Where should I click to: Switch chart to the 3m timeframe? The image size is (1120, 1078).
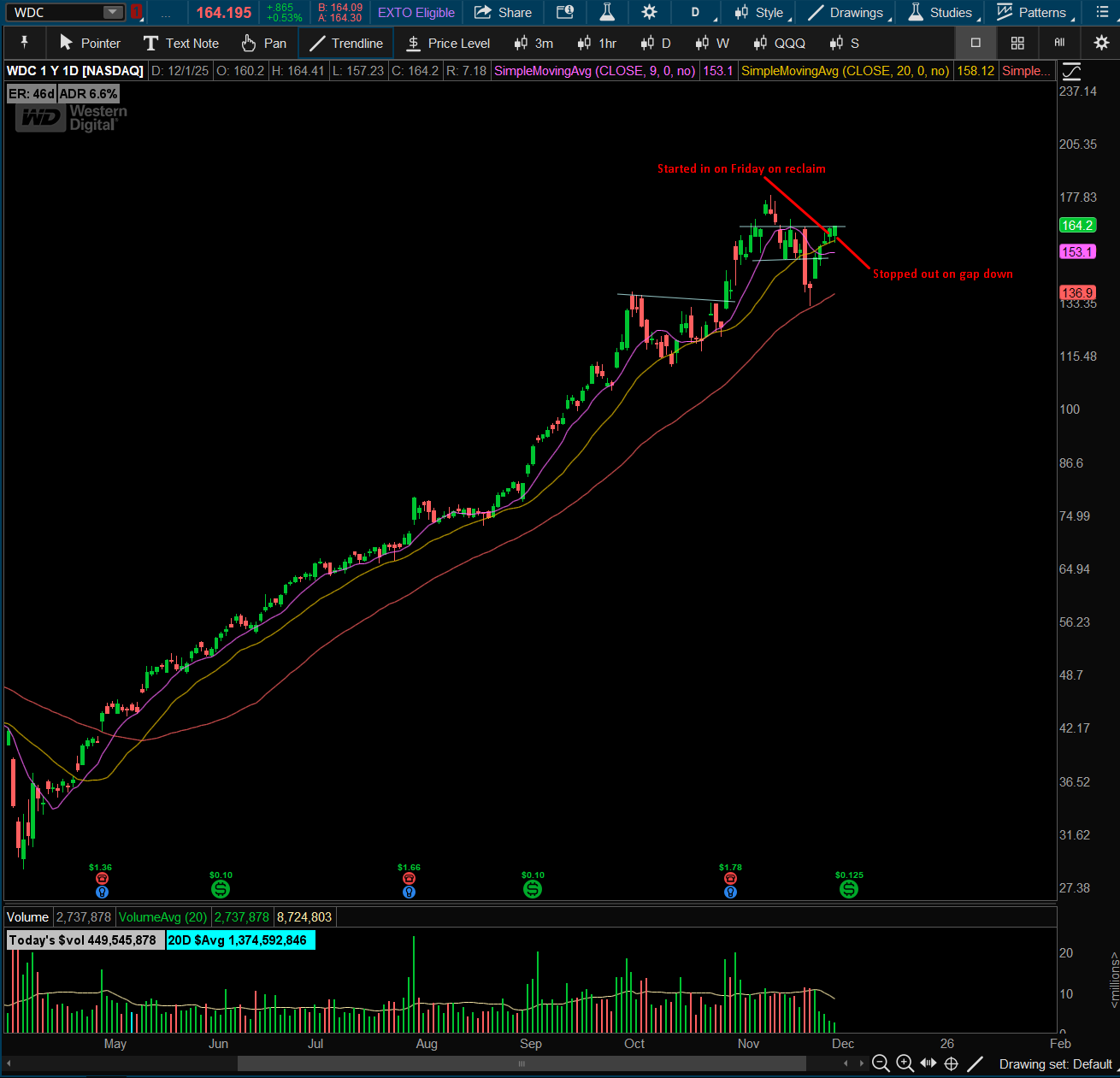pyautogui.click(x=533, y=43)
